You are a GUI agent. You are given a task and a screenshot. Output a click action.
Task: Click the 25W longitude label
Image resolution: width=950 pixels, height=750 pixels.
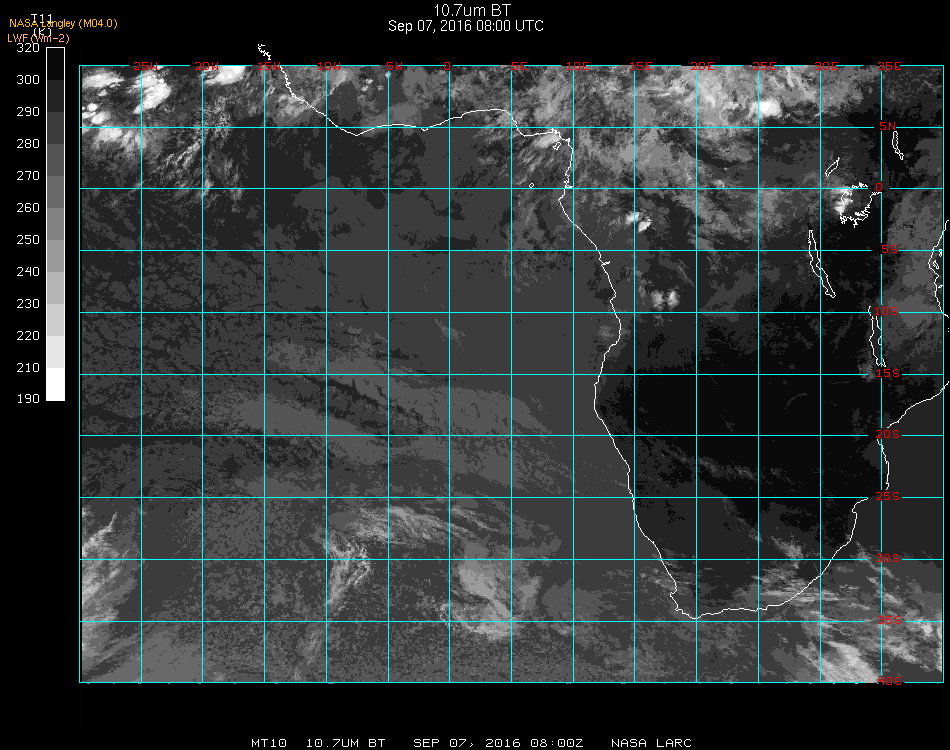(145, 66)
